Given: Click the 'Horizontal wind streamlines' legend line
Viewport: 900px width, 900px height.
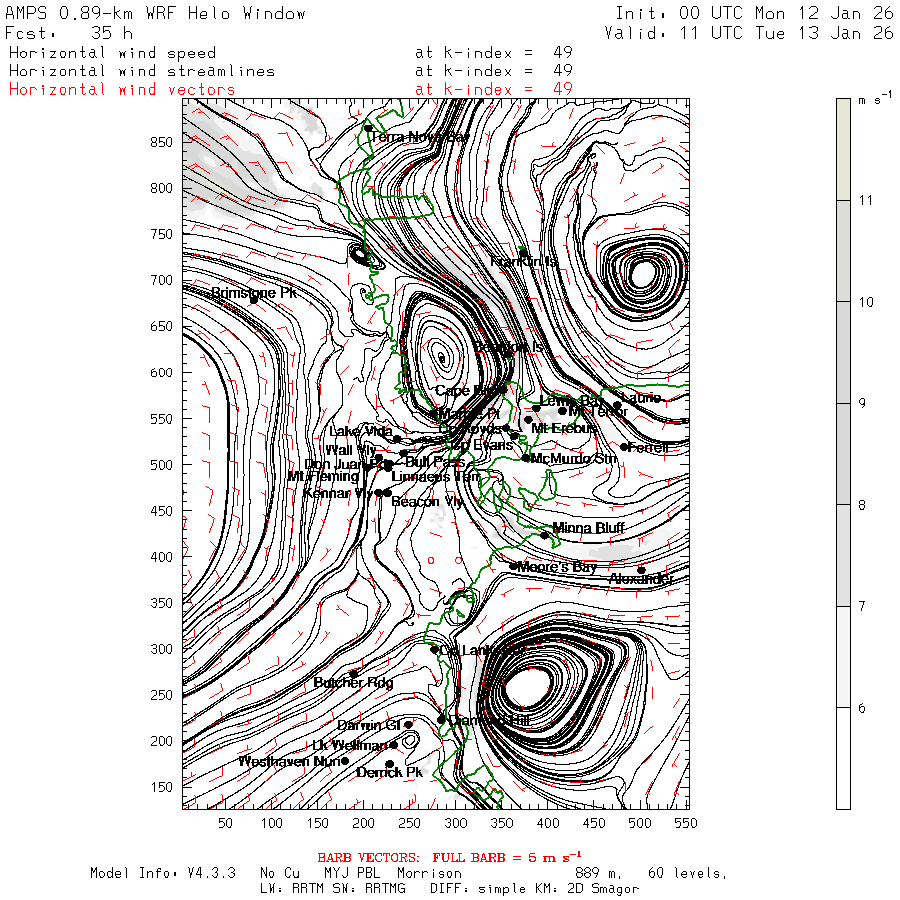Looking at the screenshot, I should [x=142, y=71].
